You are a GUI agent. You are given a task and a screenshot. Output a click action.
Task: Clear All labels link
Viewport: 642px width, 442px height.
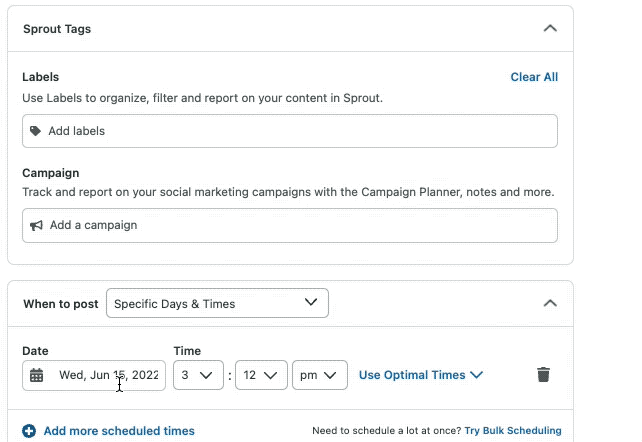(534, 77)
